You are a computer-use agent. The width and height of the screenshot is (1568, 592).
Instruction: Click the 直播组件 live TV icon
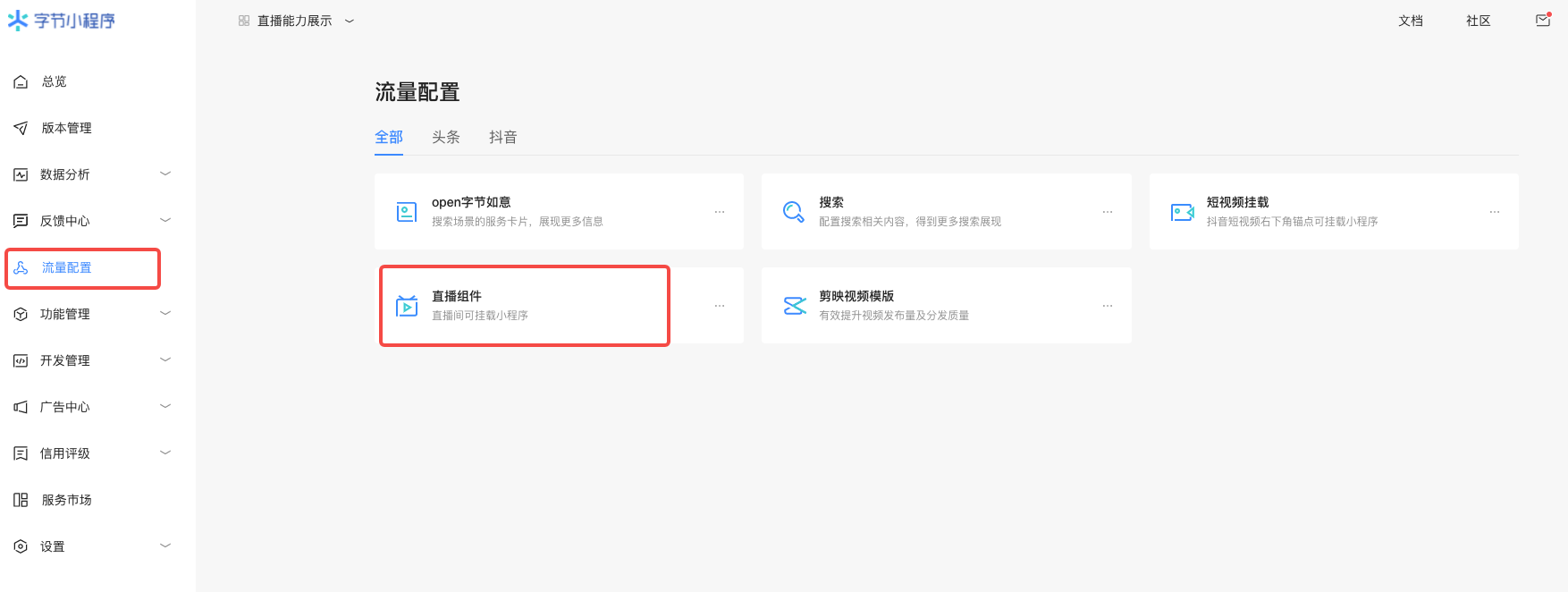pos(407,306)
